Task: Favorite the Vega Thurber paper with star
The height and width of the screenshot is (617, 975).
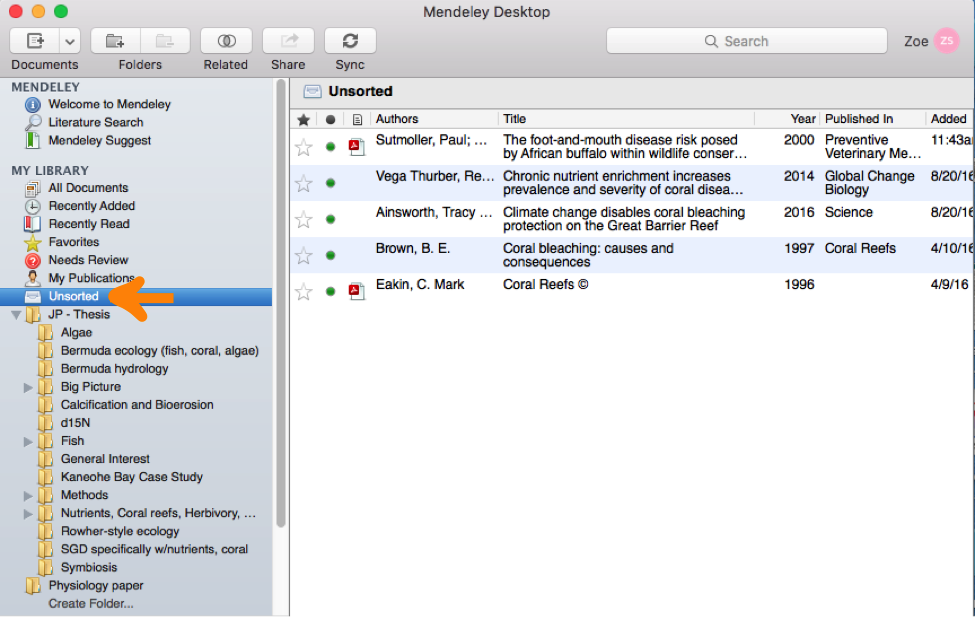Action: pos(303,183)
